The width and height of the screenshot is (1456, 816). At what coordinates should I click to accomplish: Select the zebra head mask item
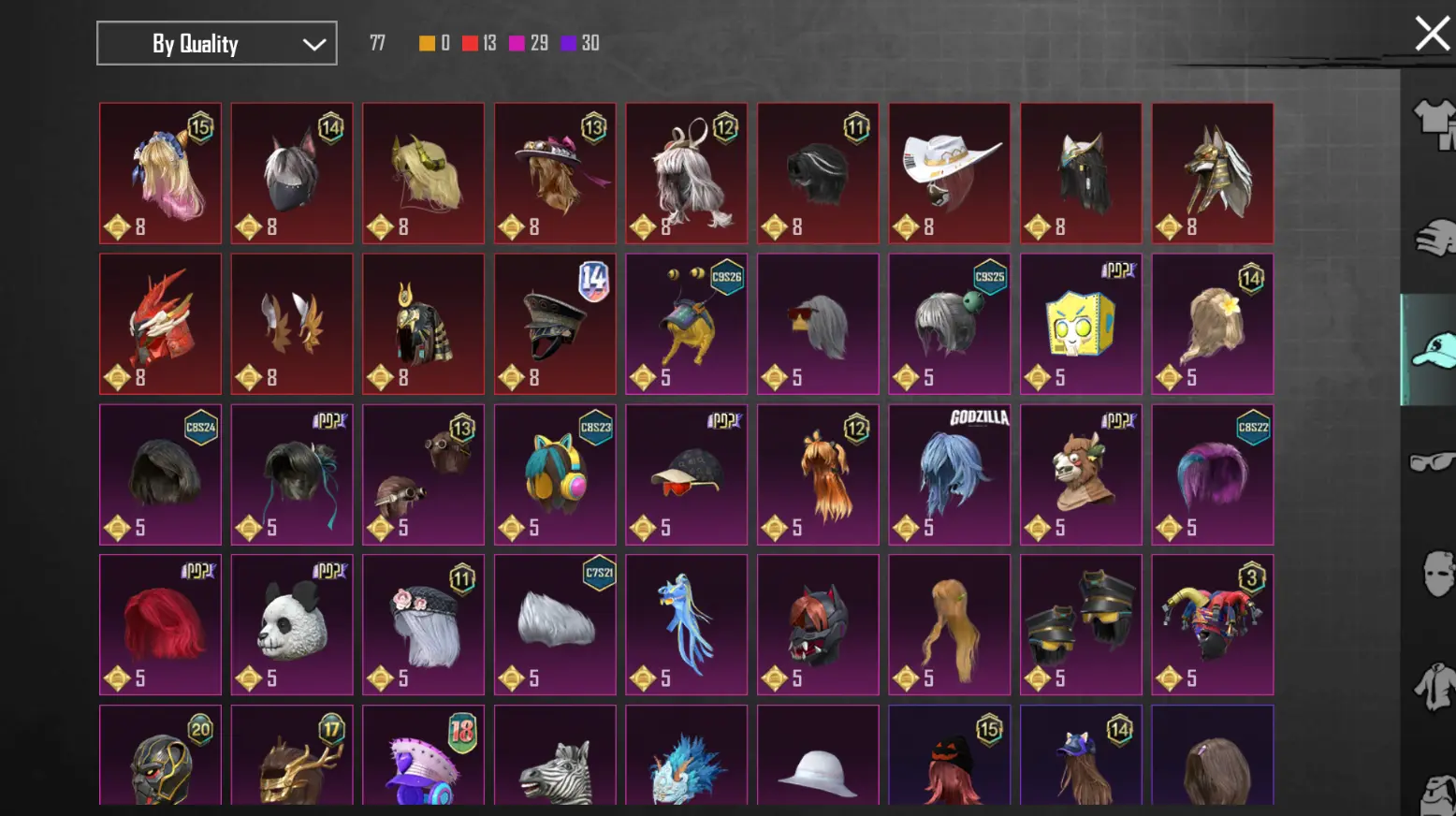[x=555, y=755]
